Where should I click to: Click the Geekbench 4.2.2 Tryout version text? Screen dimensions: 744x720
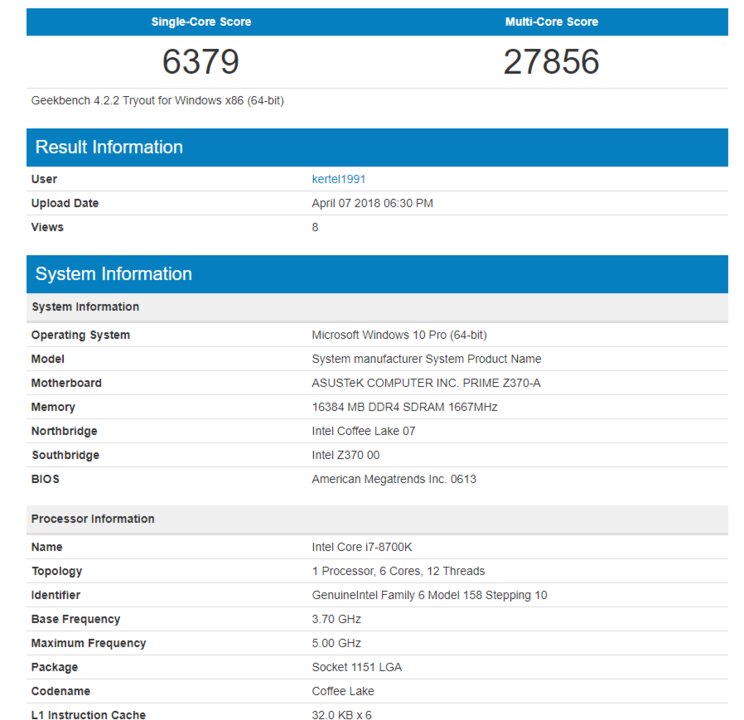pos(158,101)
